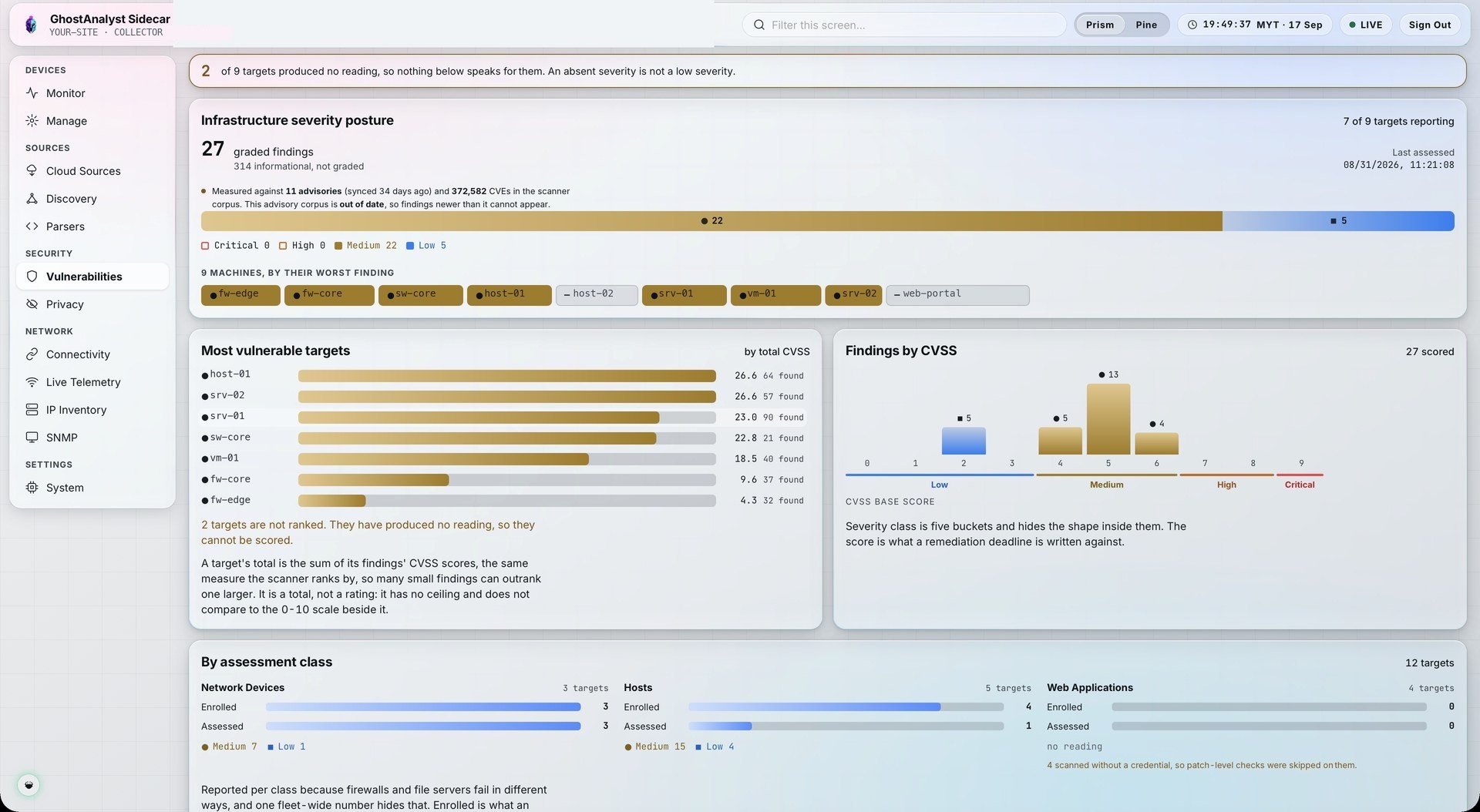1480x812 pixels.
Task: Click the SNMP monitor icon
Action: (x=32, y=438)
